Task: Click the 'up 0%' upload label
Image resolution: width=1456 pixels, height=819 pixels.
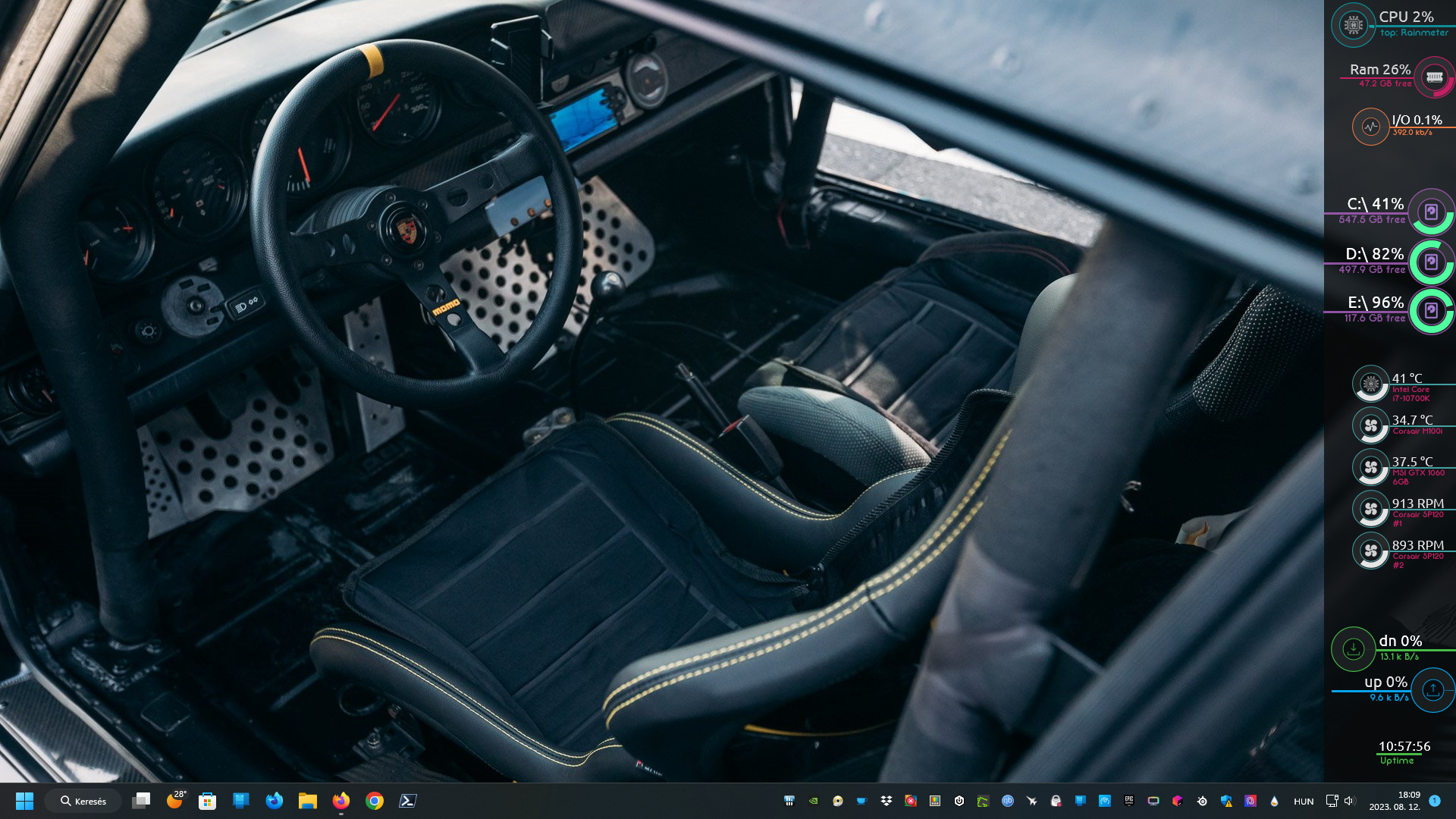Action: [x=1385, y=682]
